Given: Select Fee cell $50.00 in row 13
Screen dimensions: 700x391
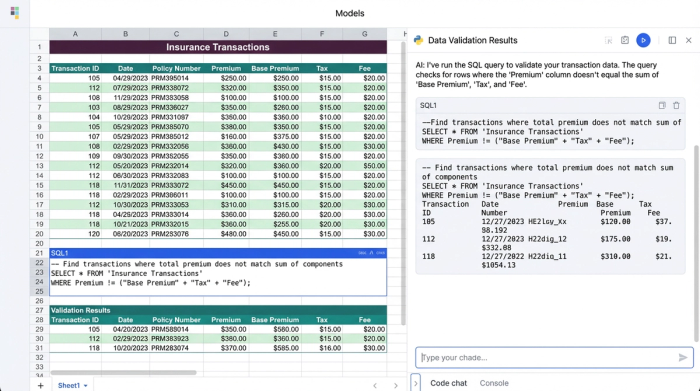Looking at the screenshot, I should tap(365, 166).
